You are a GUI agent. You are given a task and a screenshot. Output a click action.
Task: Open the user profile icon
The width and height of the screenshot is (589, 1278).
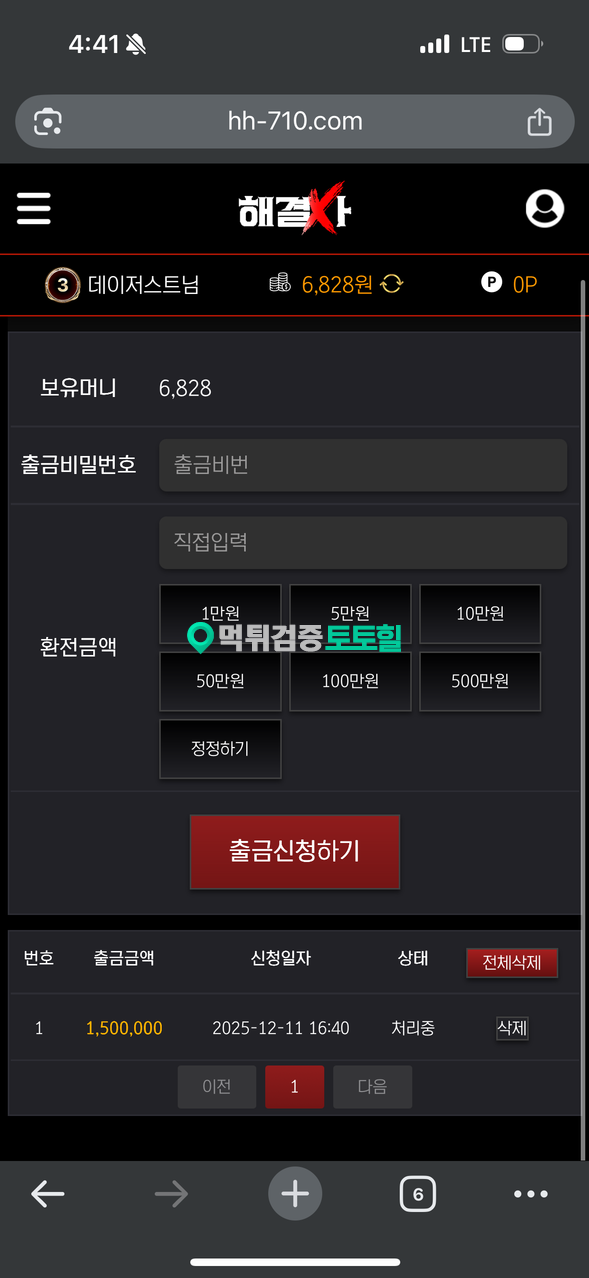click(x=545, y=209)
